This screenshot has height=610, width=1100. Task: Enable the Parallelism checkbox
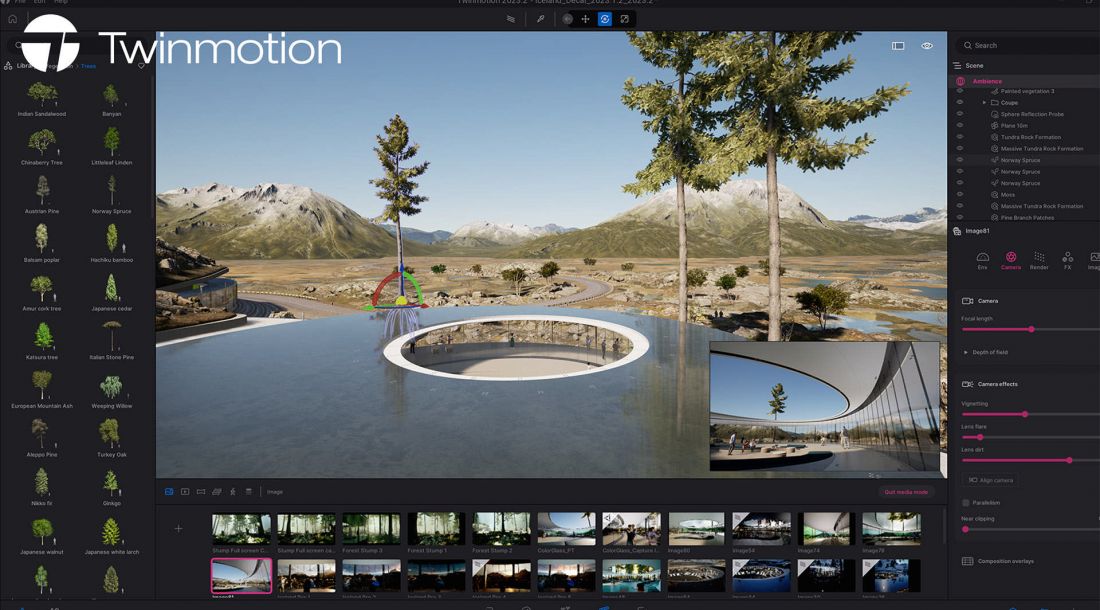(966, 503)
